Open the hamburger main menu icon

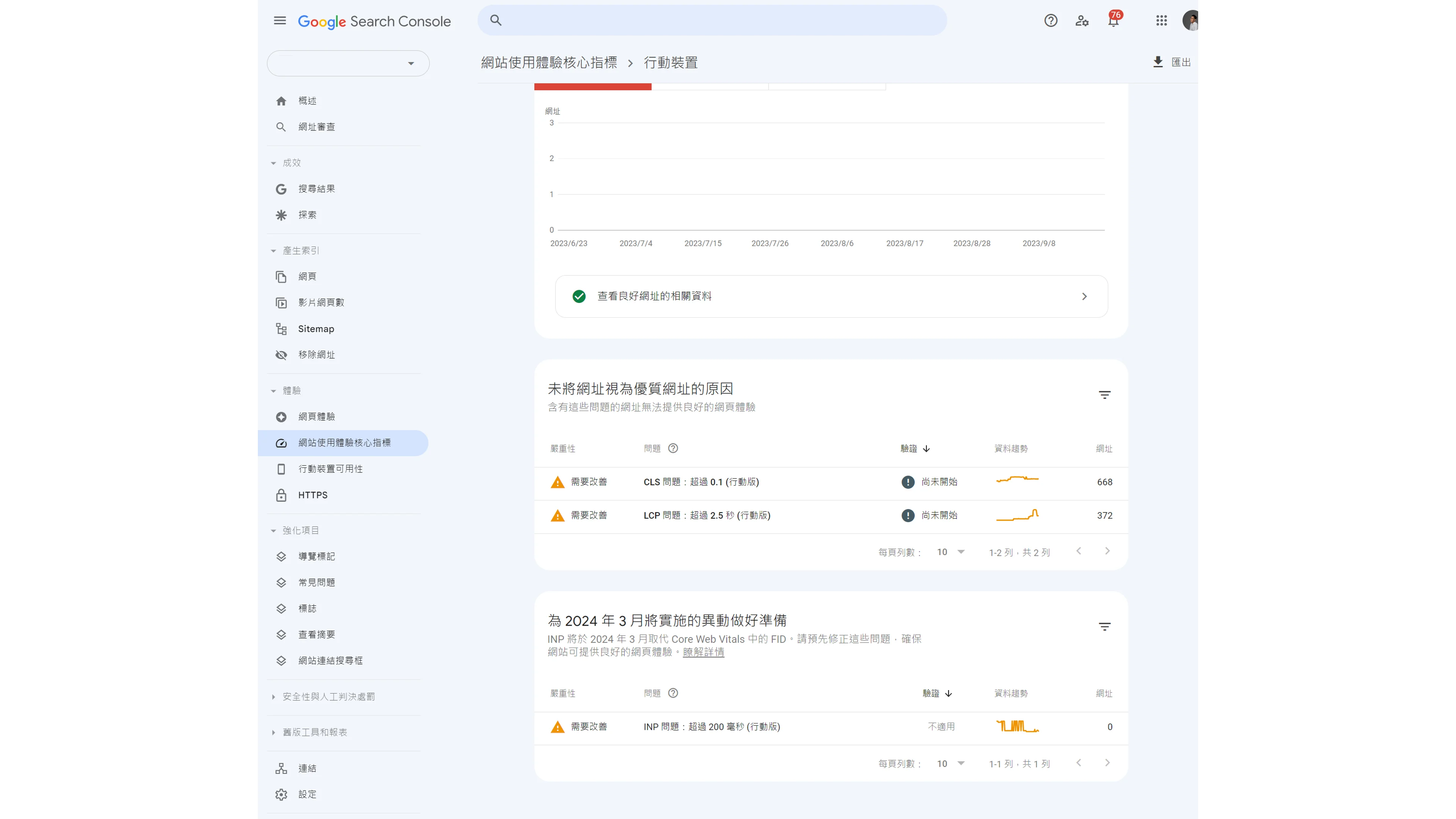280,21
